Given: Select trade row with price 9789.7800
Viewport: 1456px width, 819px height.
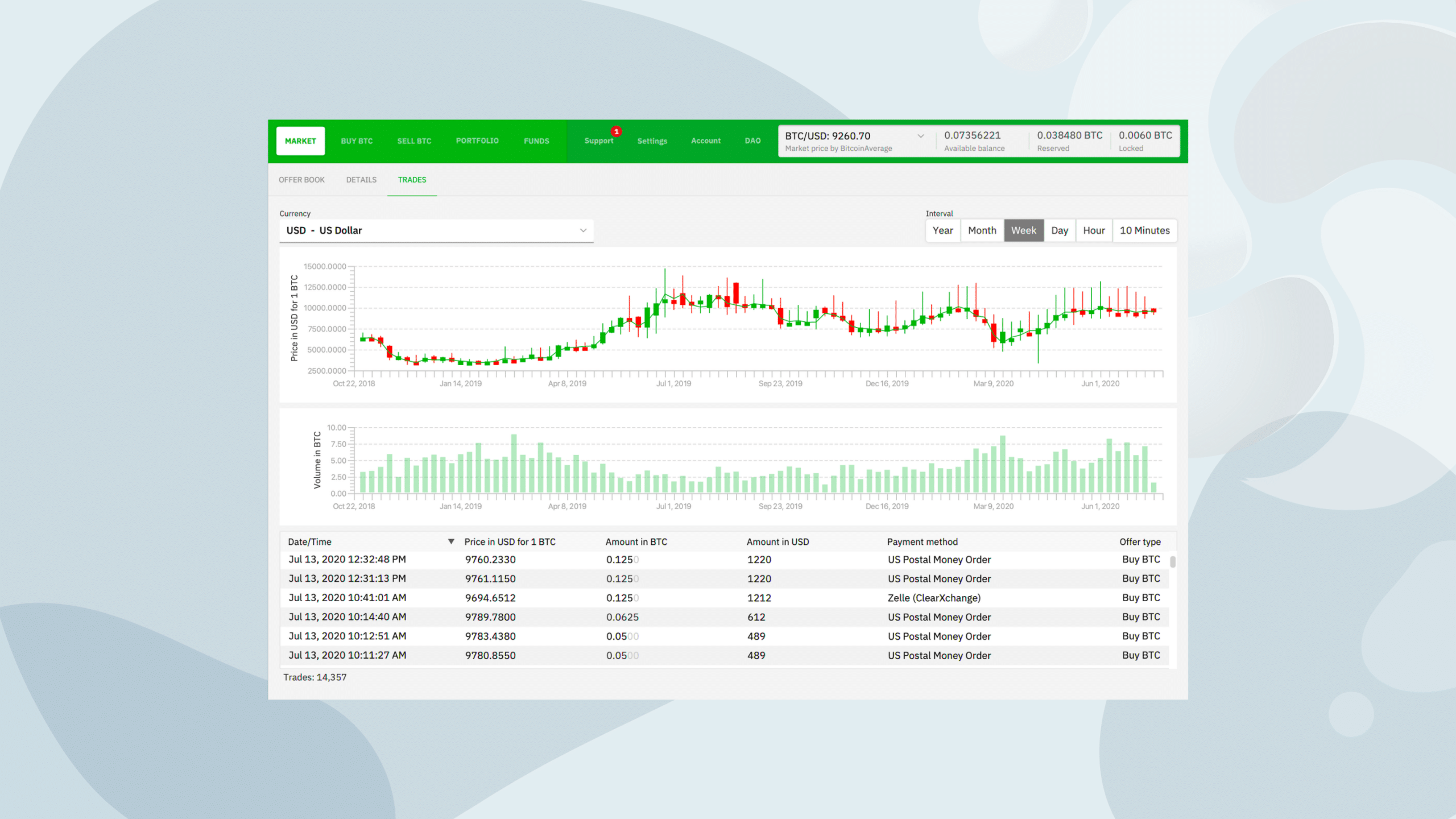Looking at the screenshot, I should 724,617.
